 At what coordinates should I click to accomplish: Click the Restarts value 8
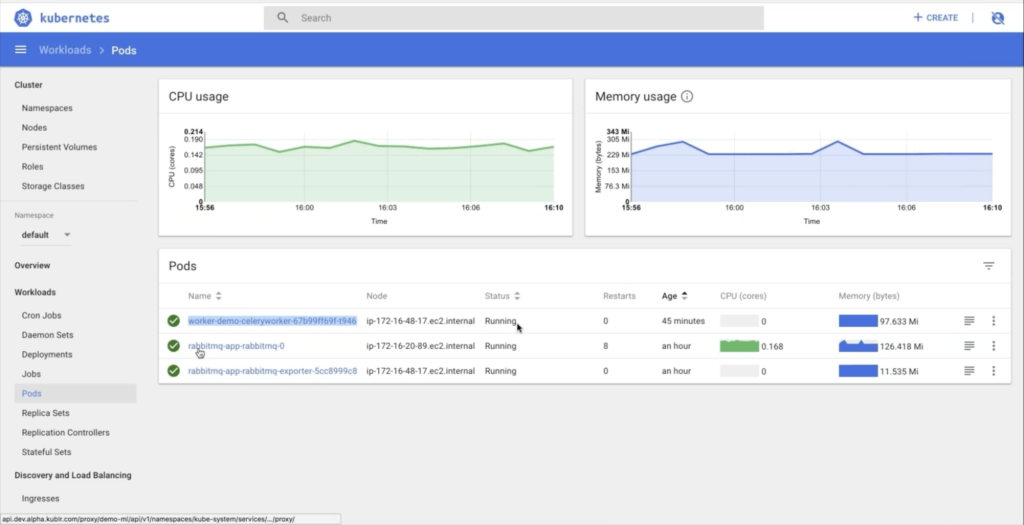point(606,345)
